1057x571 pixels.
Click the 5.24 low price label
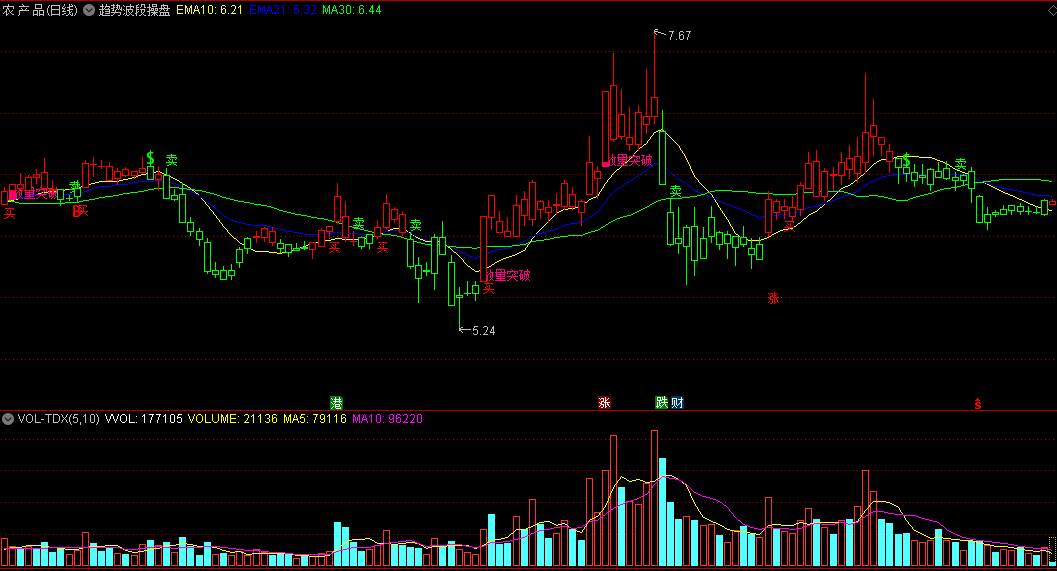coord(483,330)
